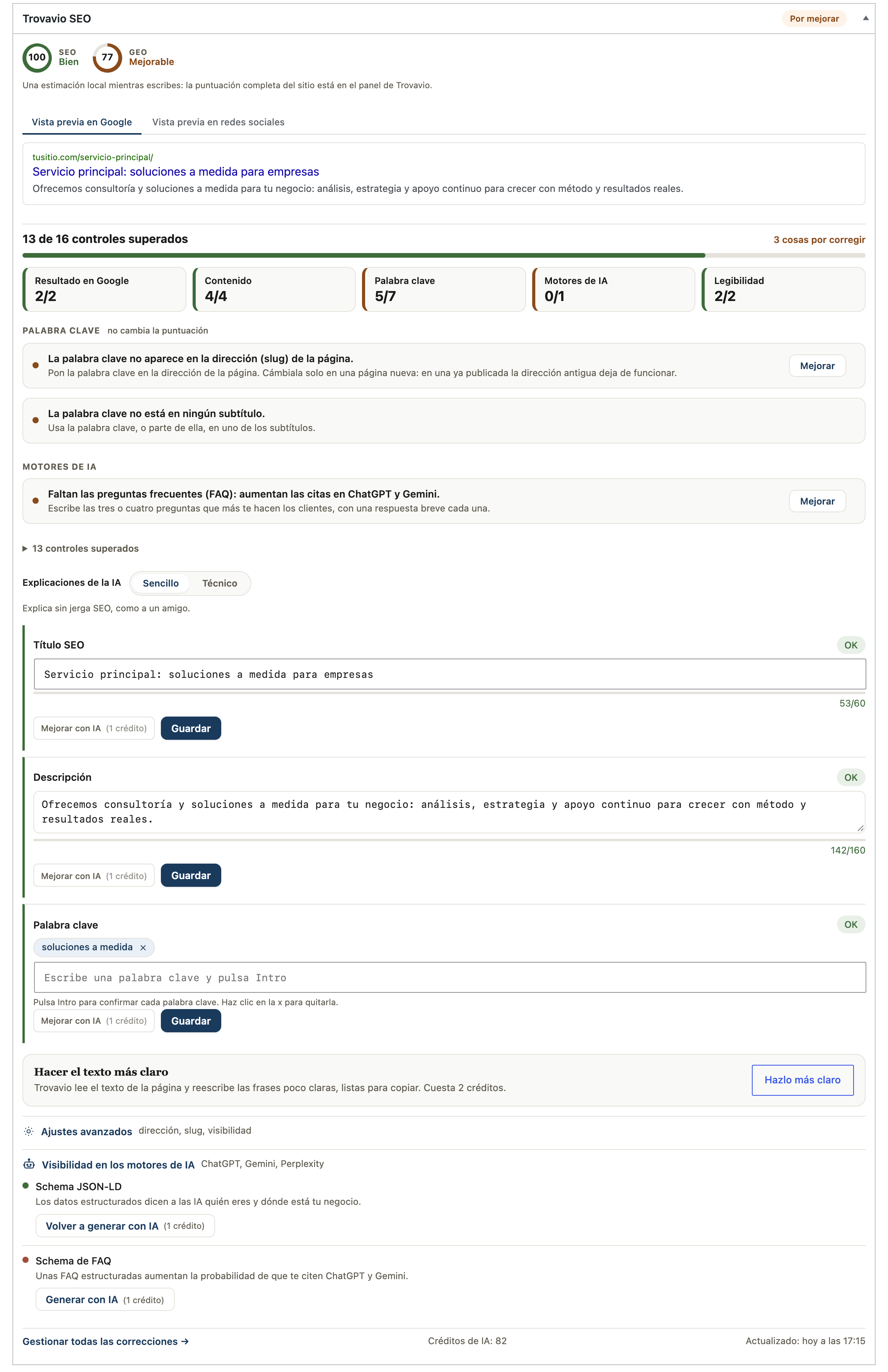888x1372 pixels.
Task: Click the Hazlo más claro button
Action: (x=802, y=1080)
